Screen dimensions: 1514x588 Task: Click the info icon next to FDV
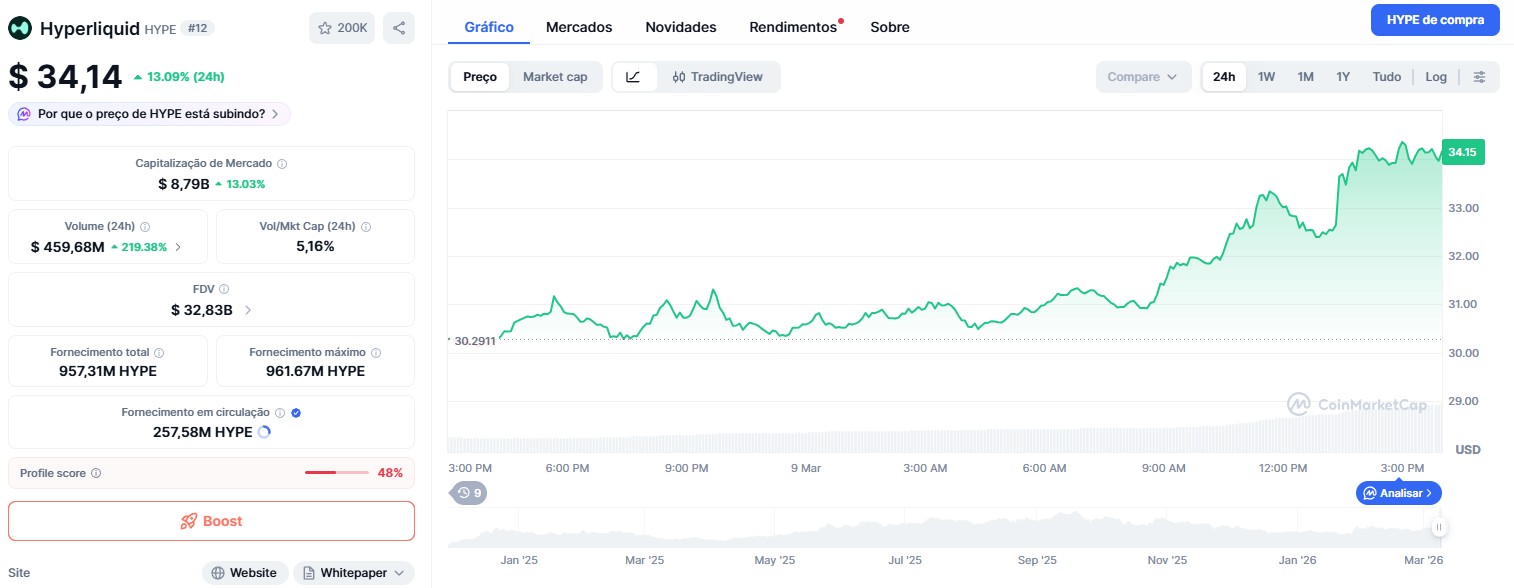[x=224, y=289]
